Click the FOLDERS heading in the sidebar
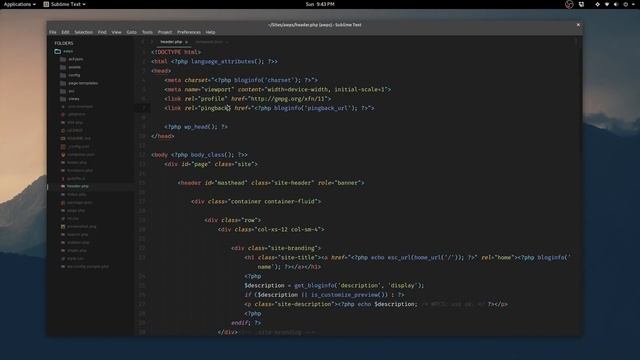Viewport: 640px width, 360px height. [x=64, y=43]
